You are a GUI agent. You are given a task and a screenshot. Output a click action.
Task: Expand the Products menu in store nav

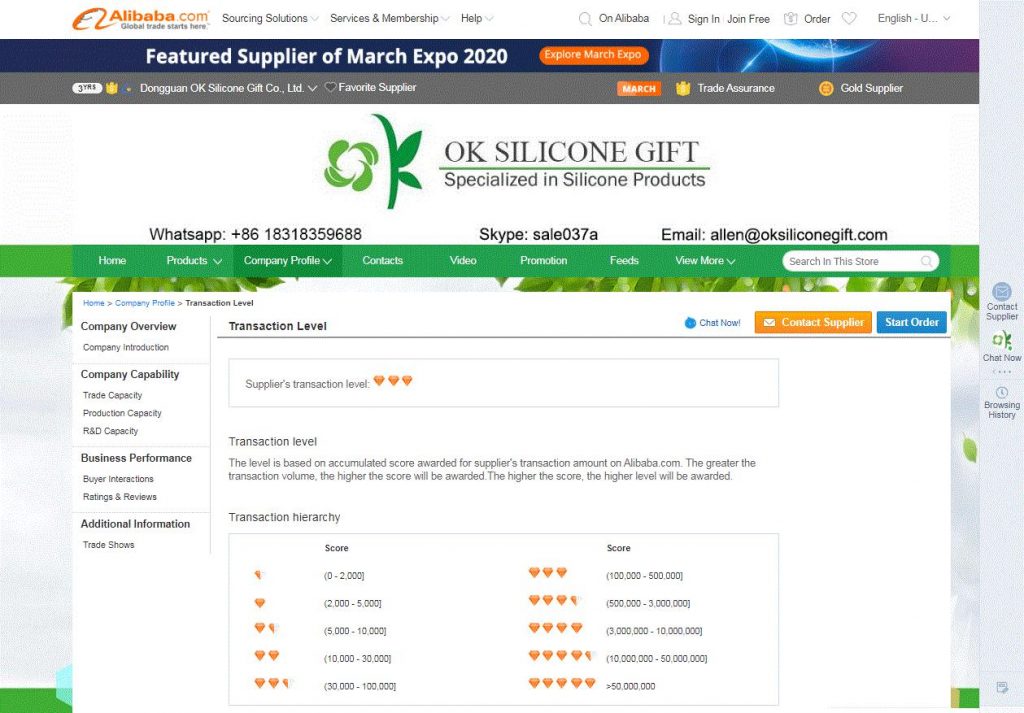(194, 261)
